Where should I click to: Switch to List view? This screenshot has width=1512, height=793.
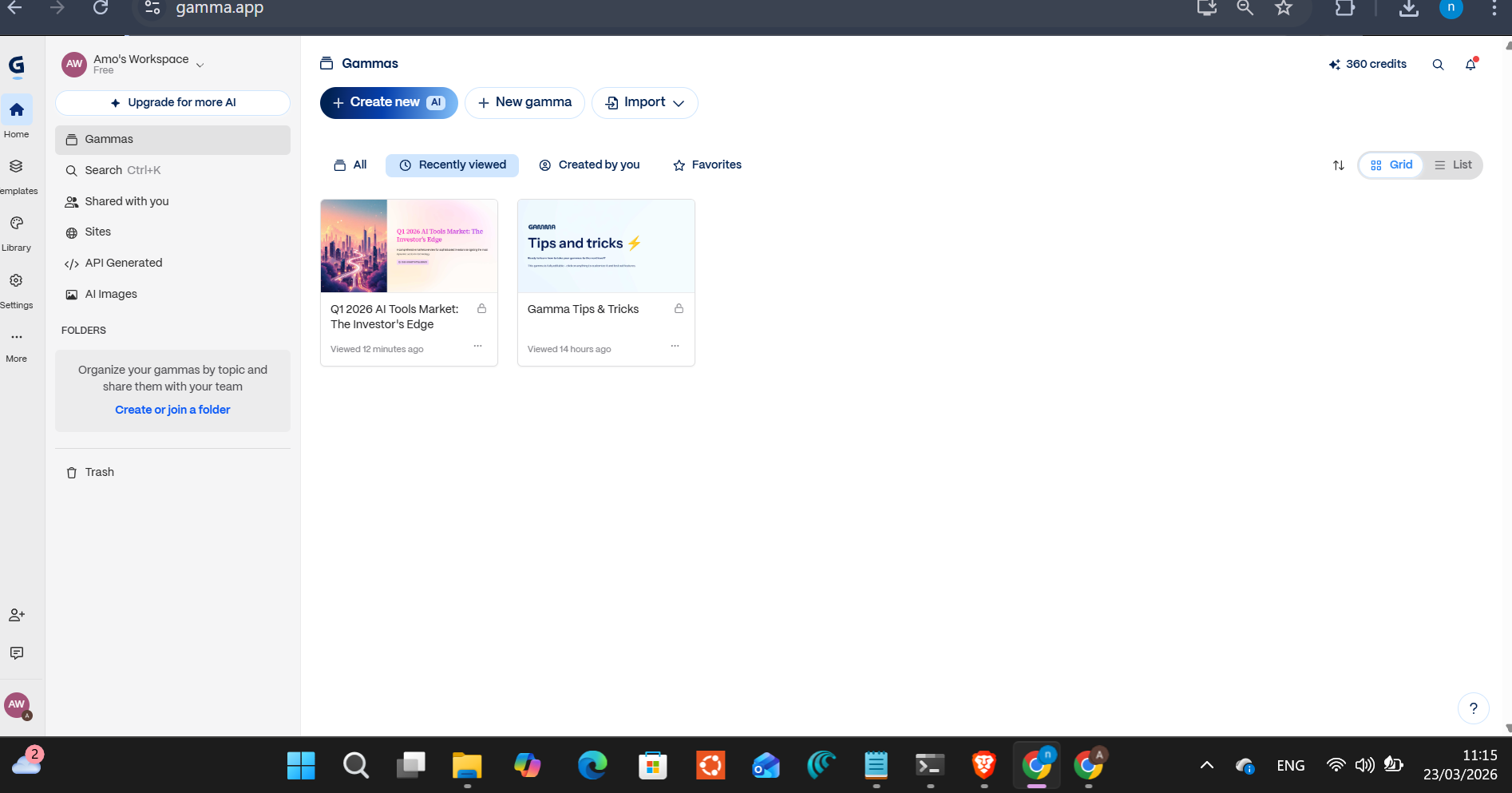[x=1453, y=165]
